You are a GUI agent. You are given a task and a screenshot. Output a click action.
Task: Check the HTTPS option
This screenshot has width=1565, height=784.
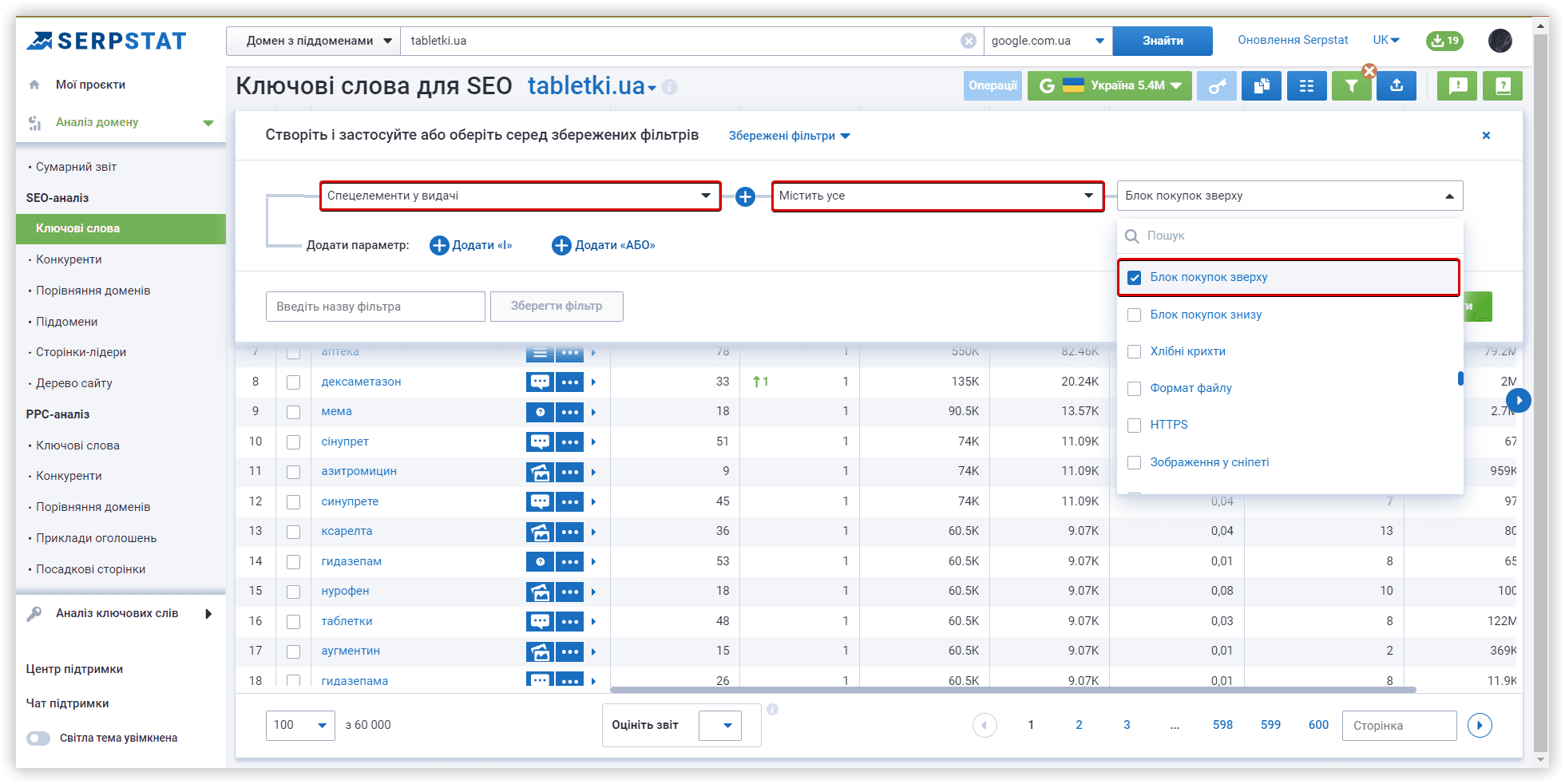1134,426
